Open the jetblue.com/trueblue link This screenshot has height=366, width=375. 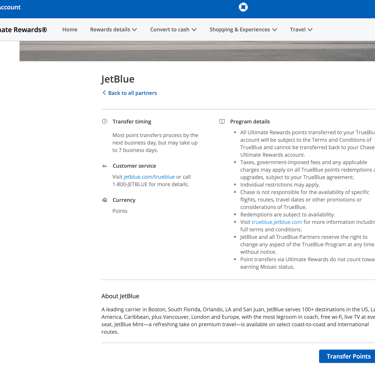coord(149,177)
